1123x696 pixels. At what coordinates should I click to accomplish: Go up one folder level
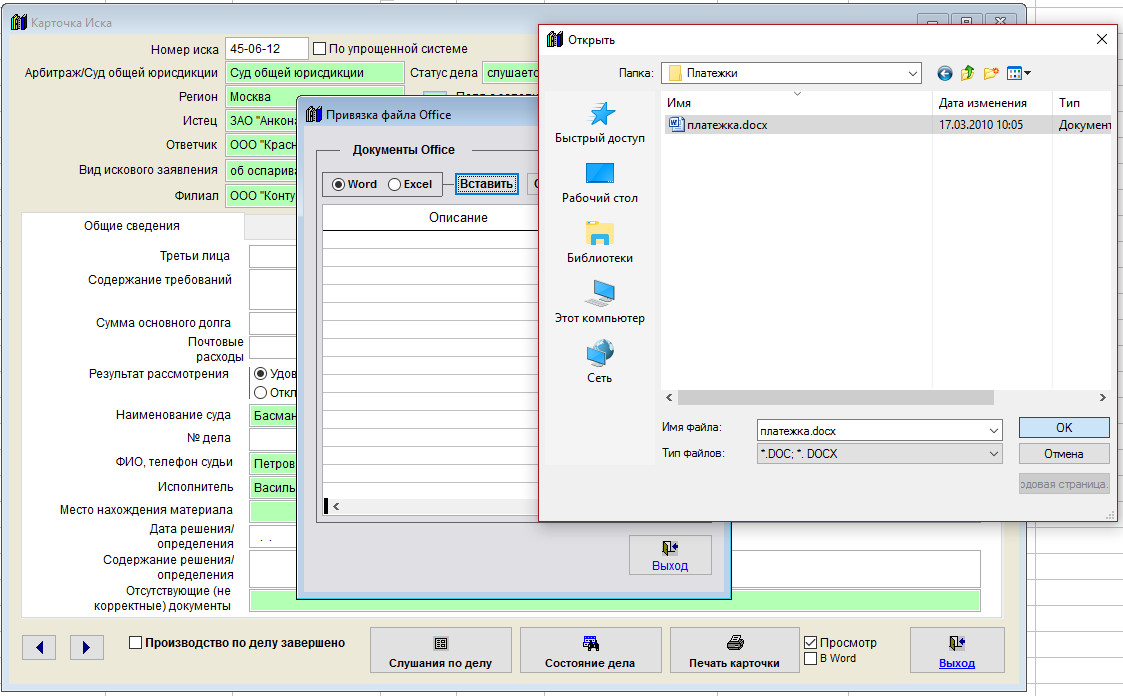pos(967,73)
